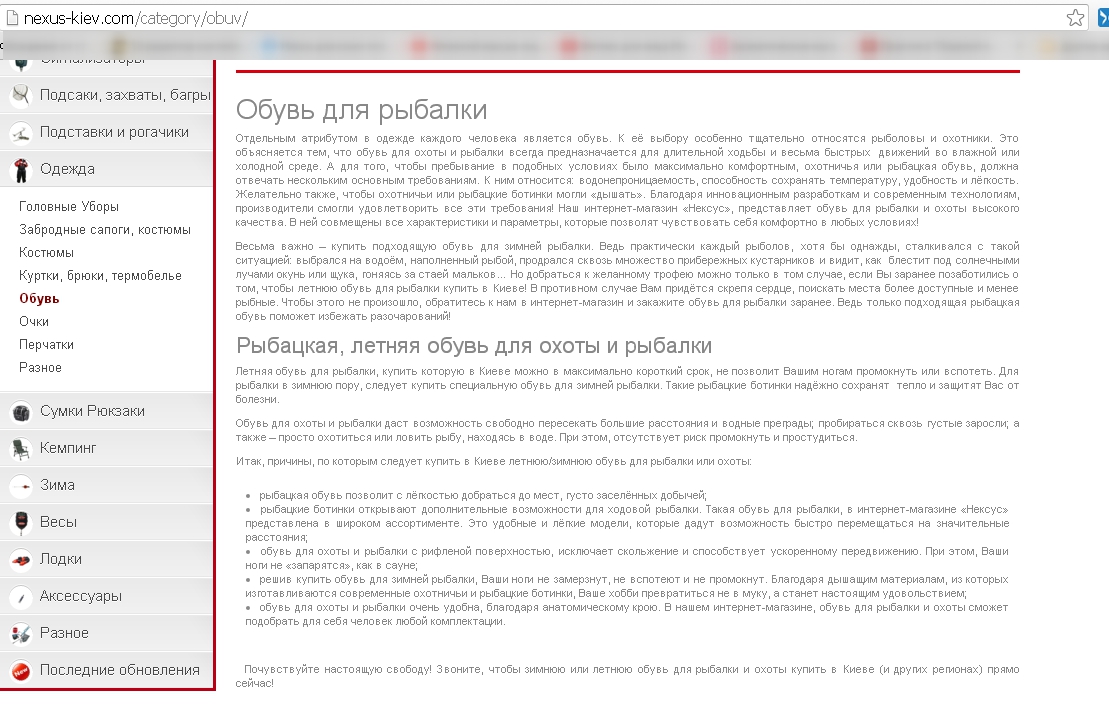Click the paragraph starting Отдельным атрибутом
The width and height of the screenshot is (1109, 715).
[x=627, y=180]
